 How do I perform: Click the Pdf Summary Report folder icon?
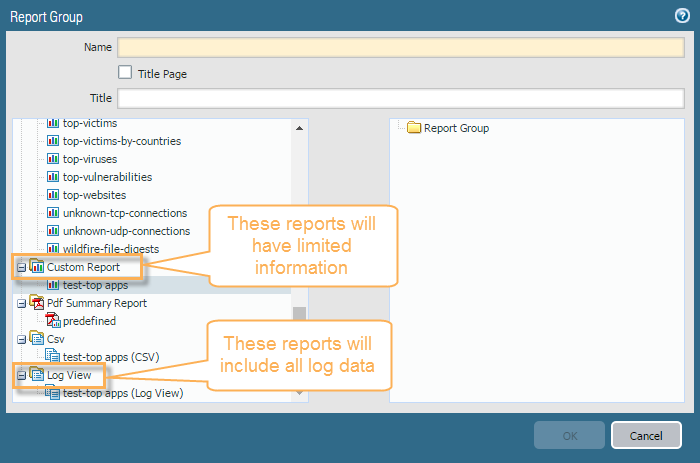tap(37, 302)
